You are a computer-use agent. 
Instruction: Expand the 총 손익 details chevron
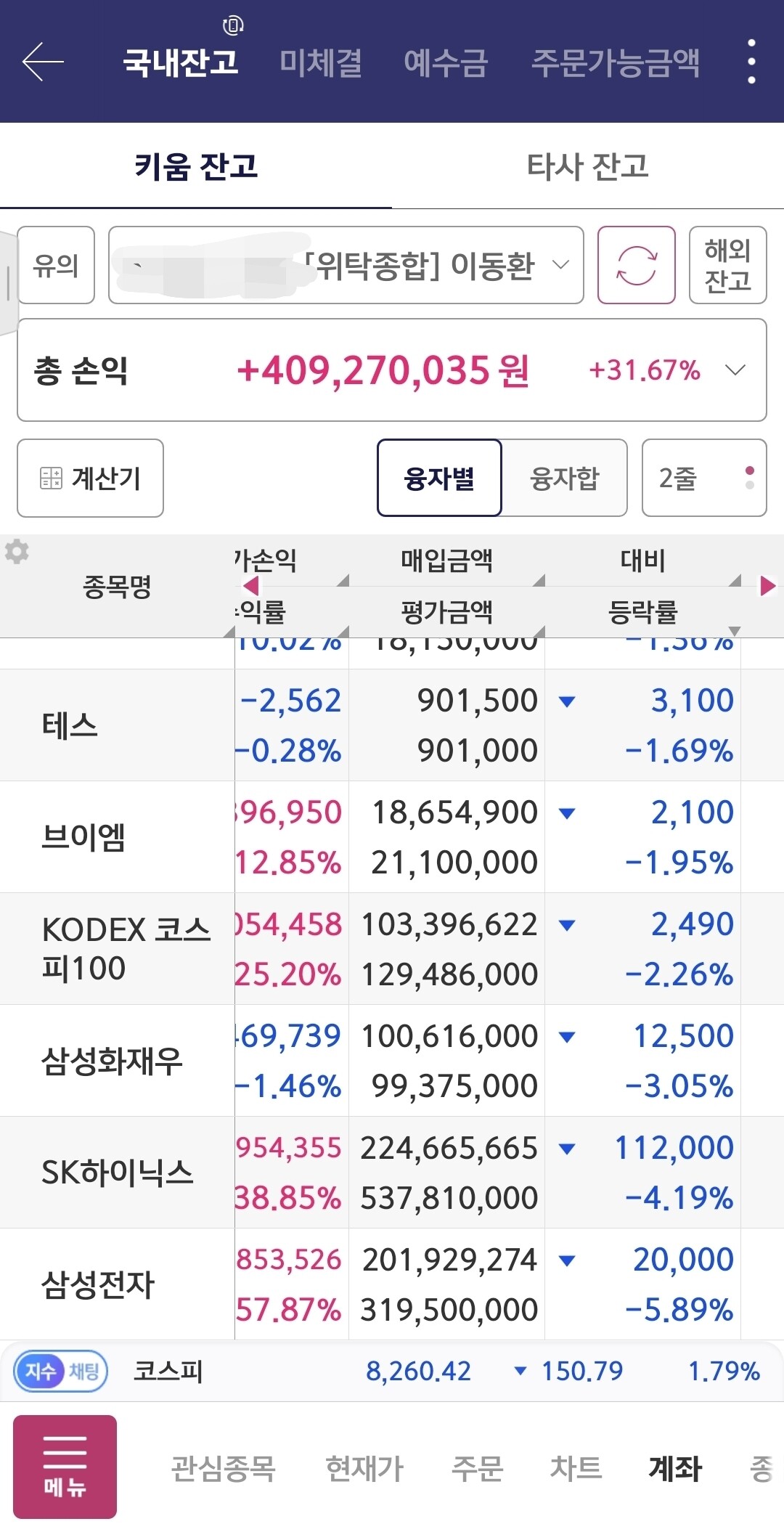[735, 370]
